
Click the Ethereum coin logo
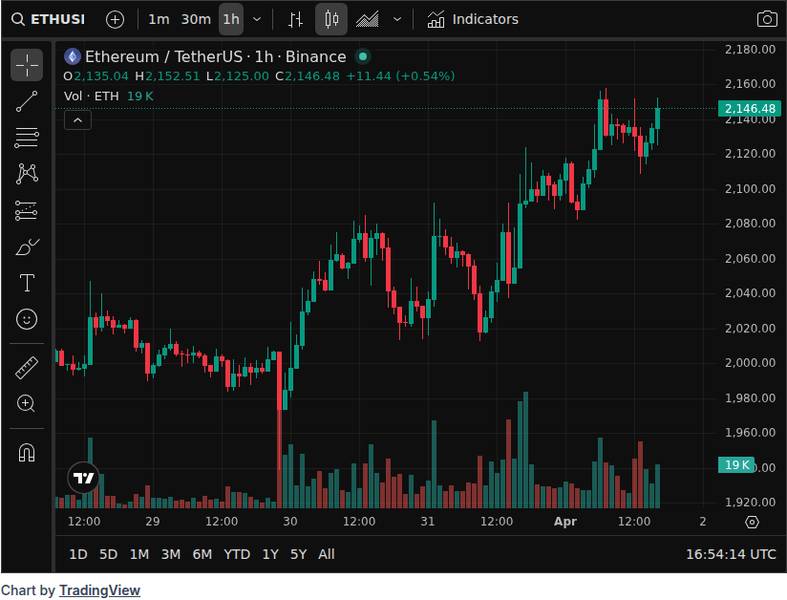tap(73, 57)
